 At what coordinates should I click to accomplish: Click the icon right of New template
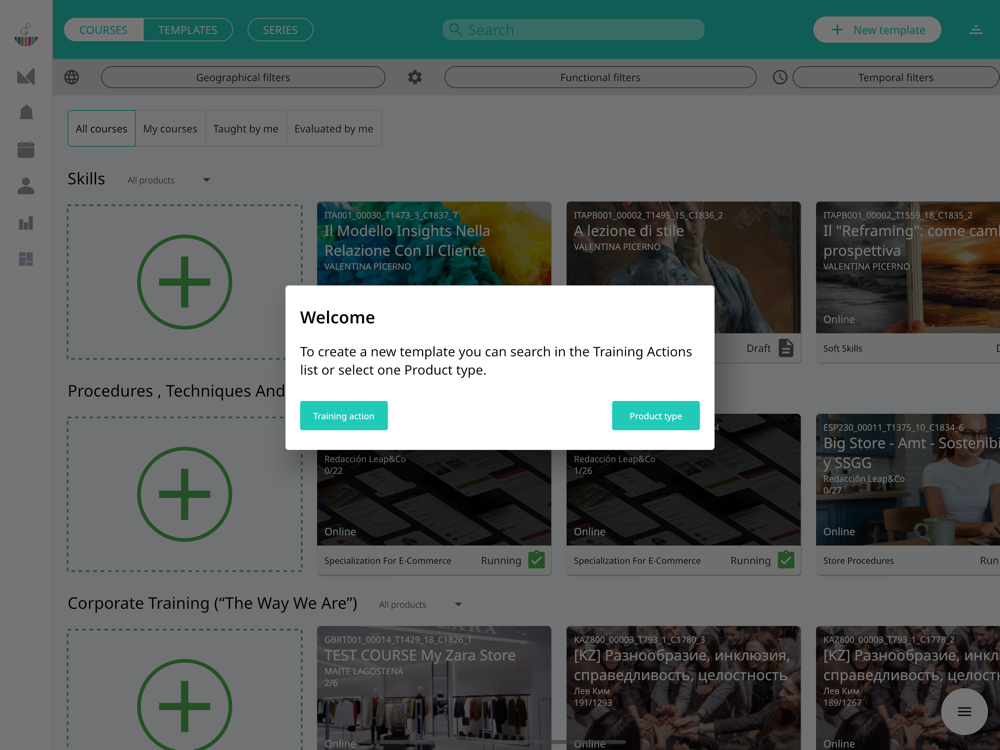(976, 30)
